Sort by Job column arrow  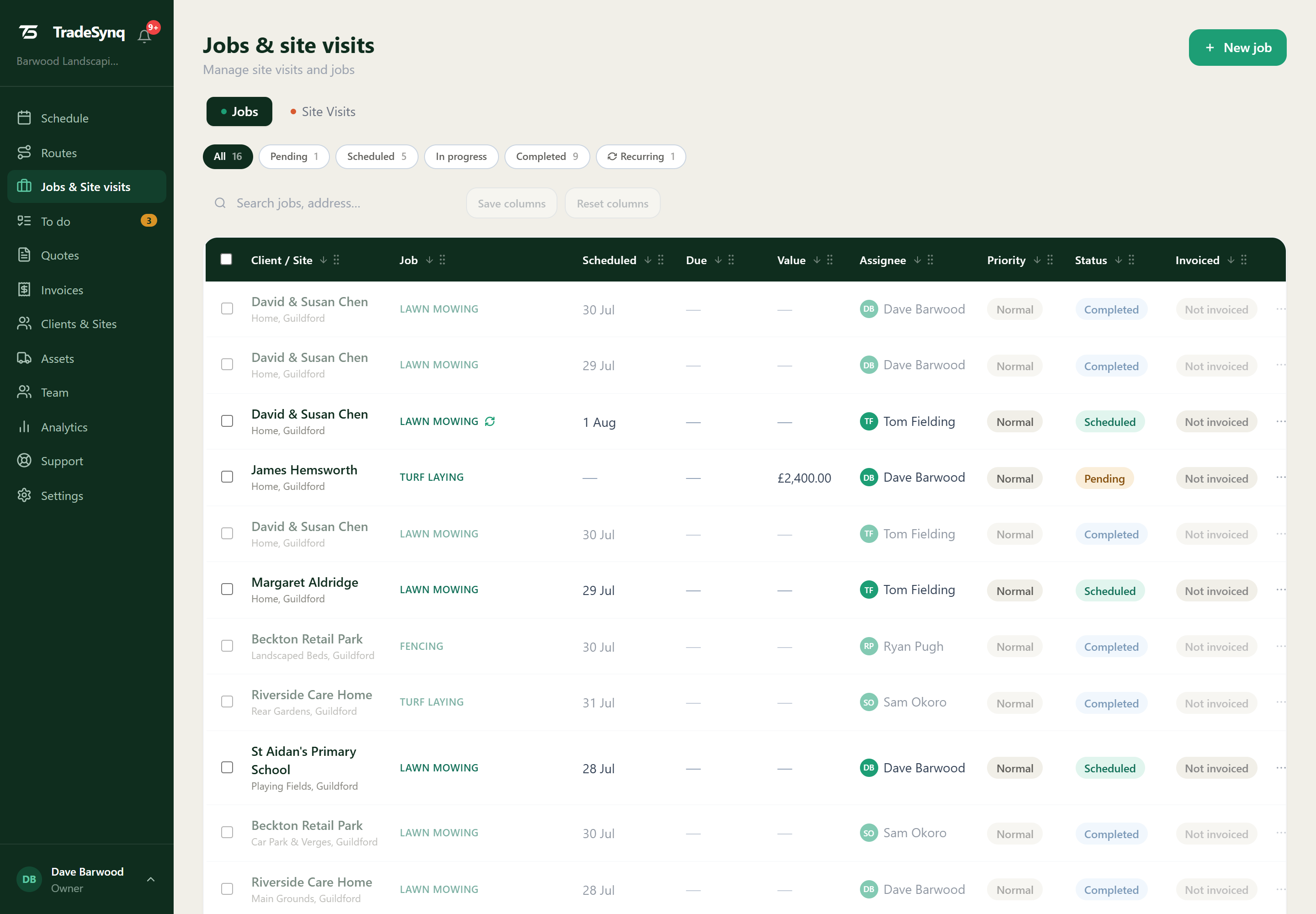pos(430,260)
